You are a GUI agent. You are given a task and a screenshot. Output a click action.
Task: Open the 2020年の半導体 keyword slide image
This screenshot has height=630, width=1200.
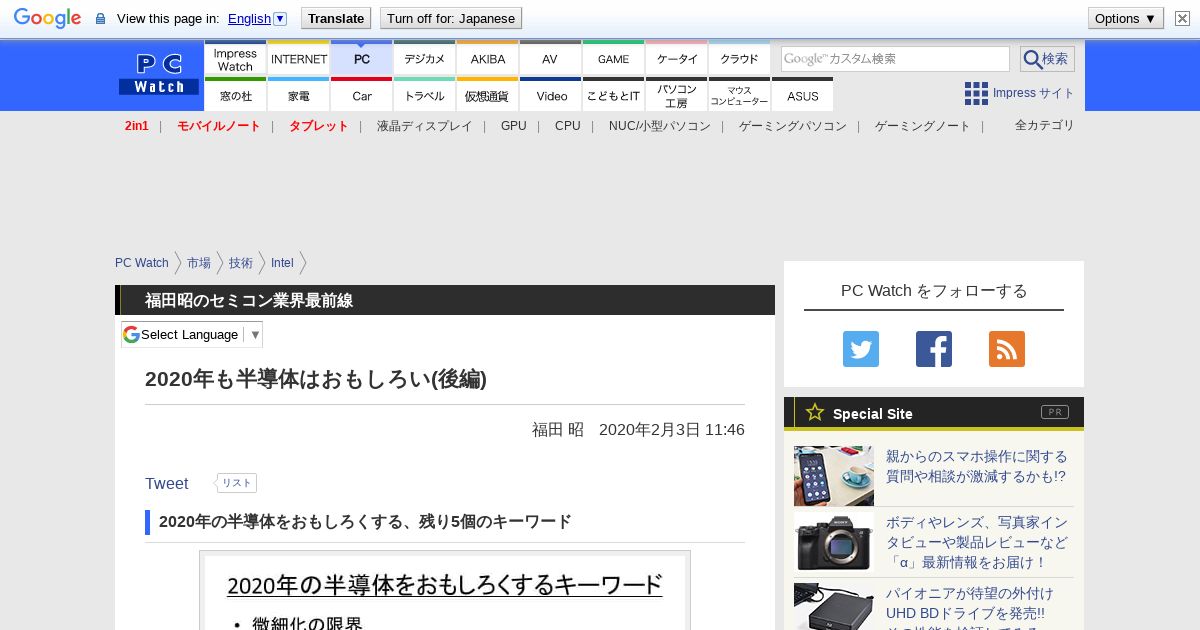click(445, 590)
